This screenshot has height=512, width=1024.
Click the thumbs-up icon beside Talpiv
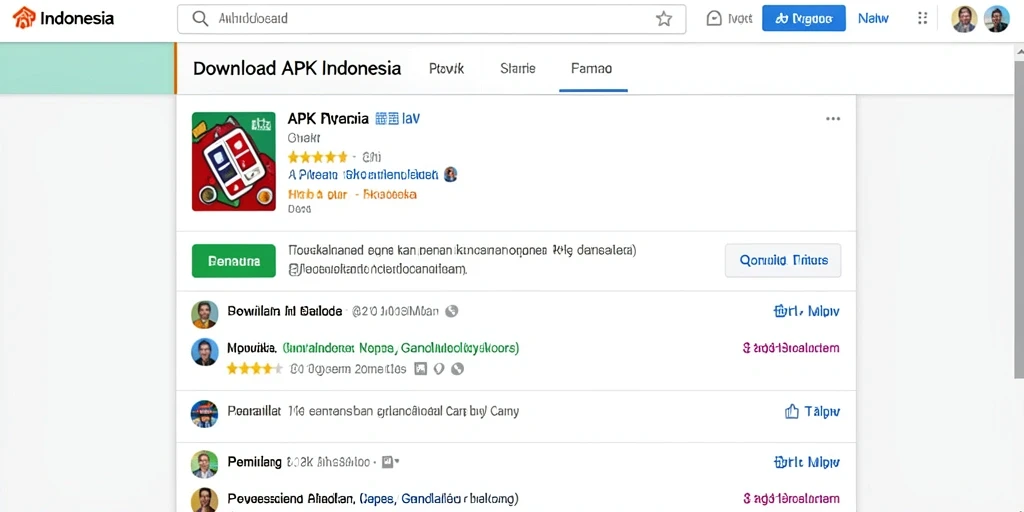pos(792,411)
